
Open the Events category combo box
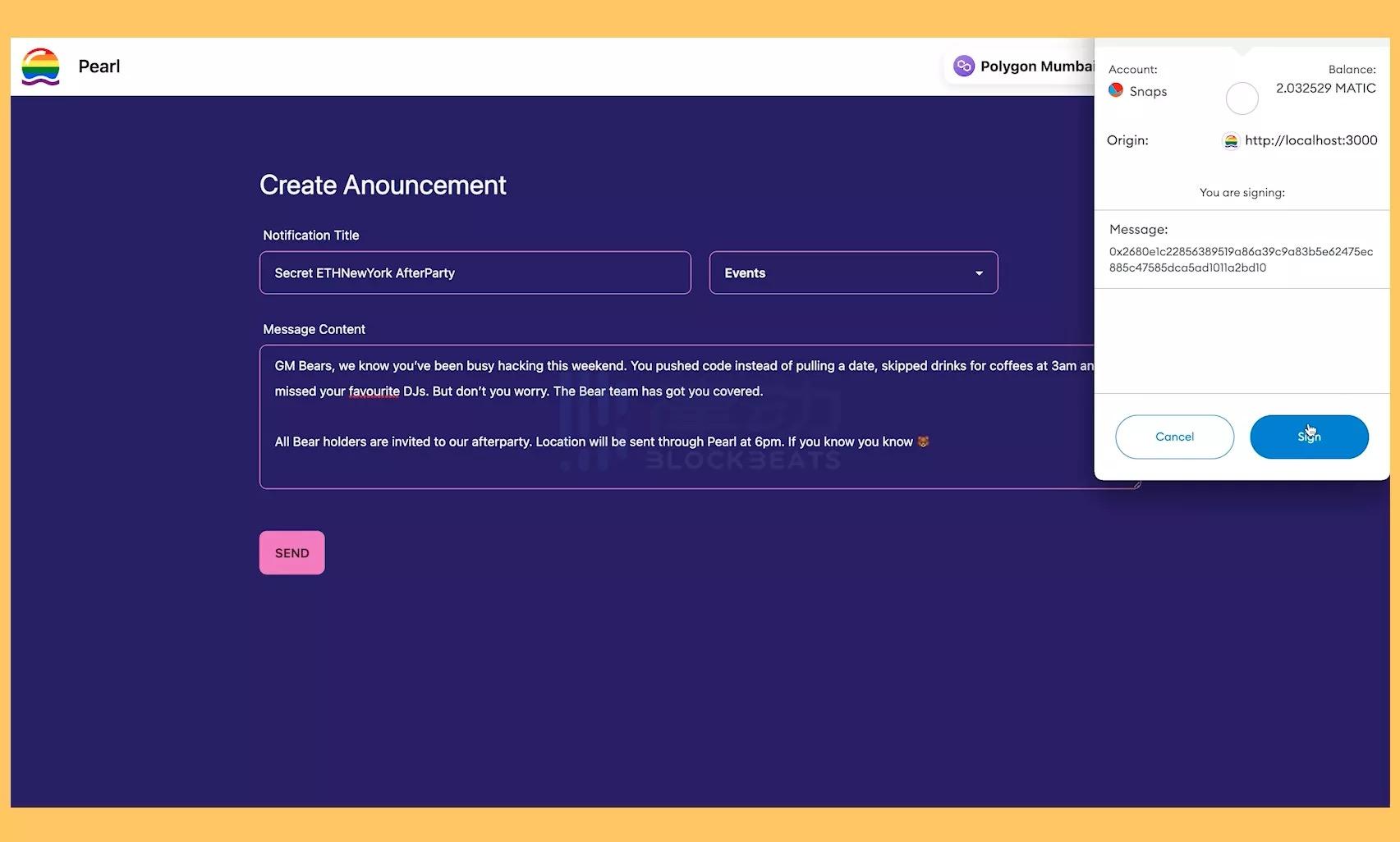tap(852, 273)
